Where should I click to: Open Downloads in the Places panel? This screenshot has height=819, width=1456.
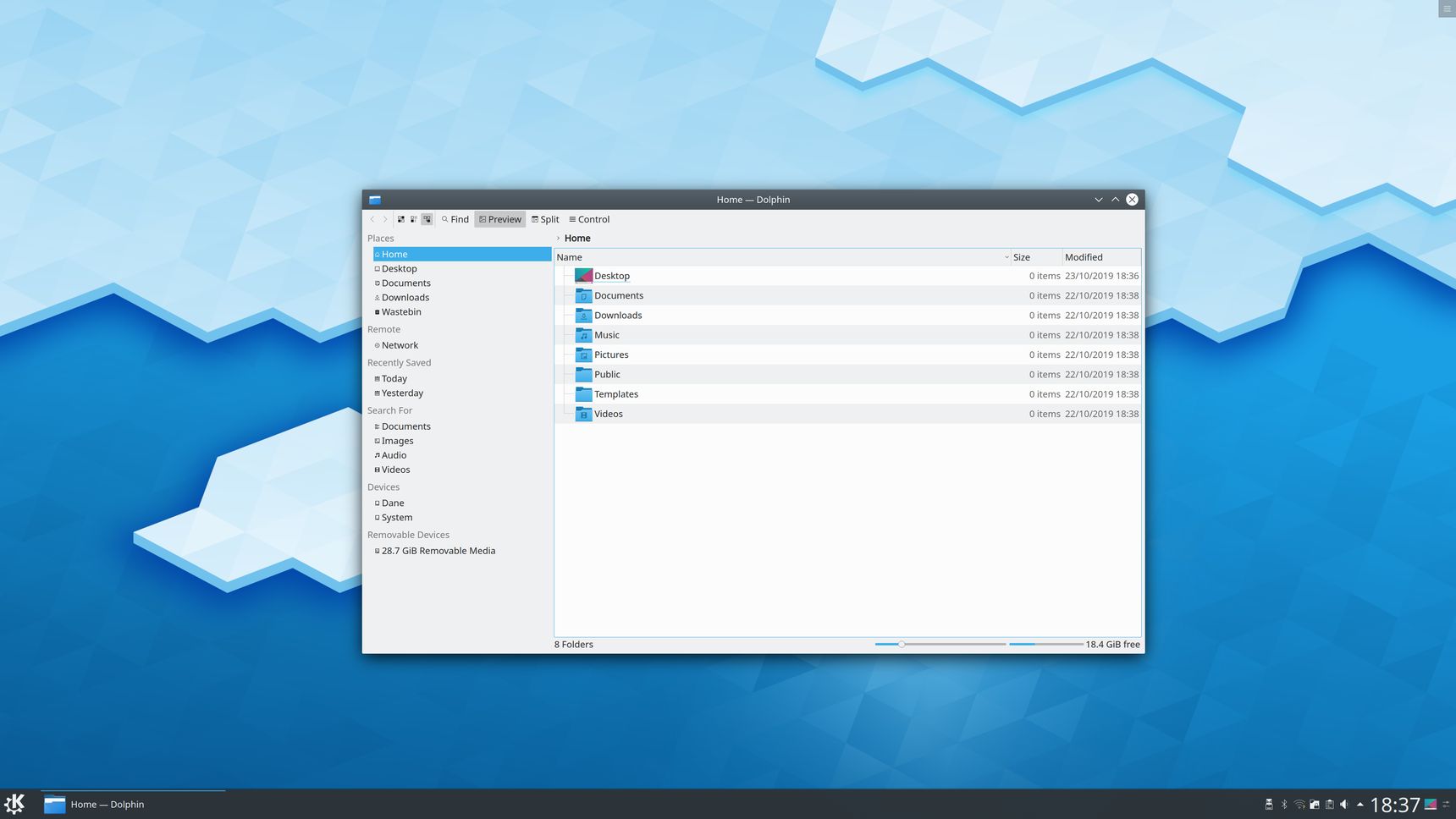tap(462, 297)
